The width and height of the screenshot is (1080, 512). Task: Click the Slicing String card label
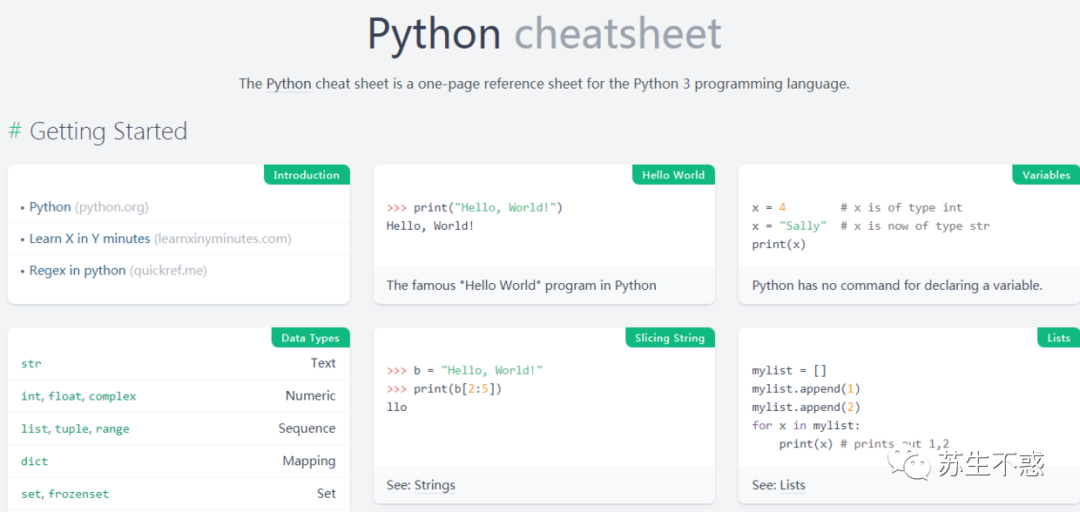669,338
